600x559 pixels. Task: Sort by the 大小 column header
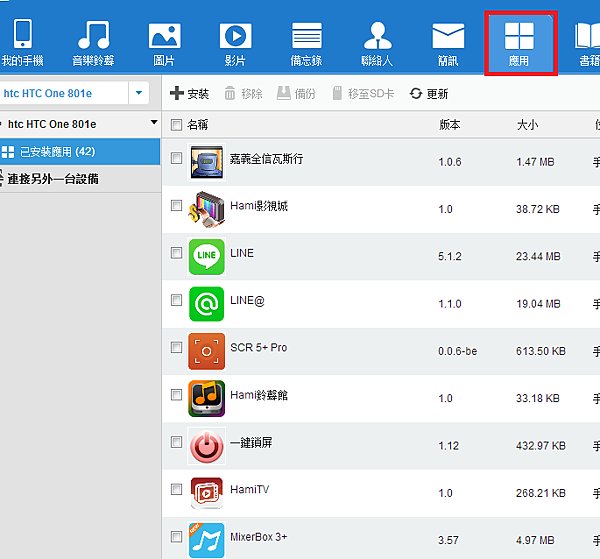click(527, 125)
